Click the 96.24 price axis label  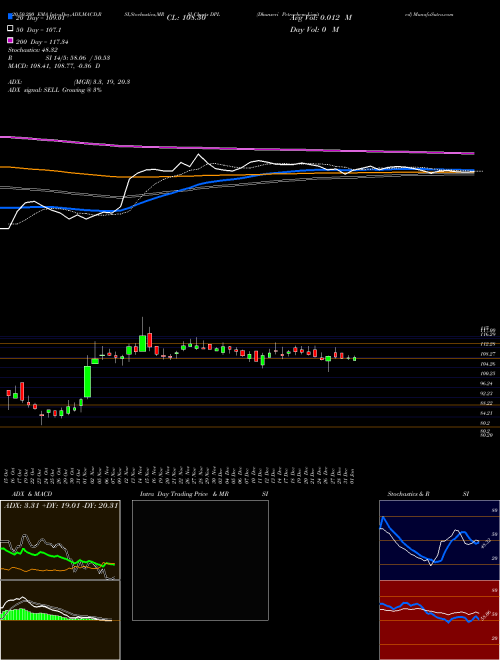coord(487,384)
